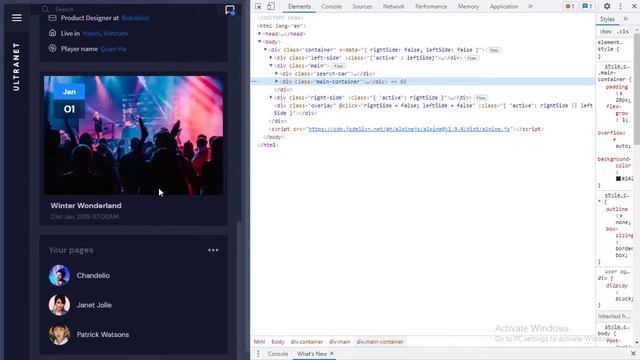Viewport: 640px width, 360px height.
Task: Click the briefcase icon beside Product Designer
Action: click(53, 18)
